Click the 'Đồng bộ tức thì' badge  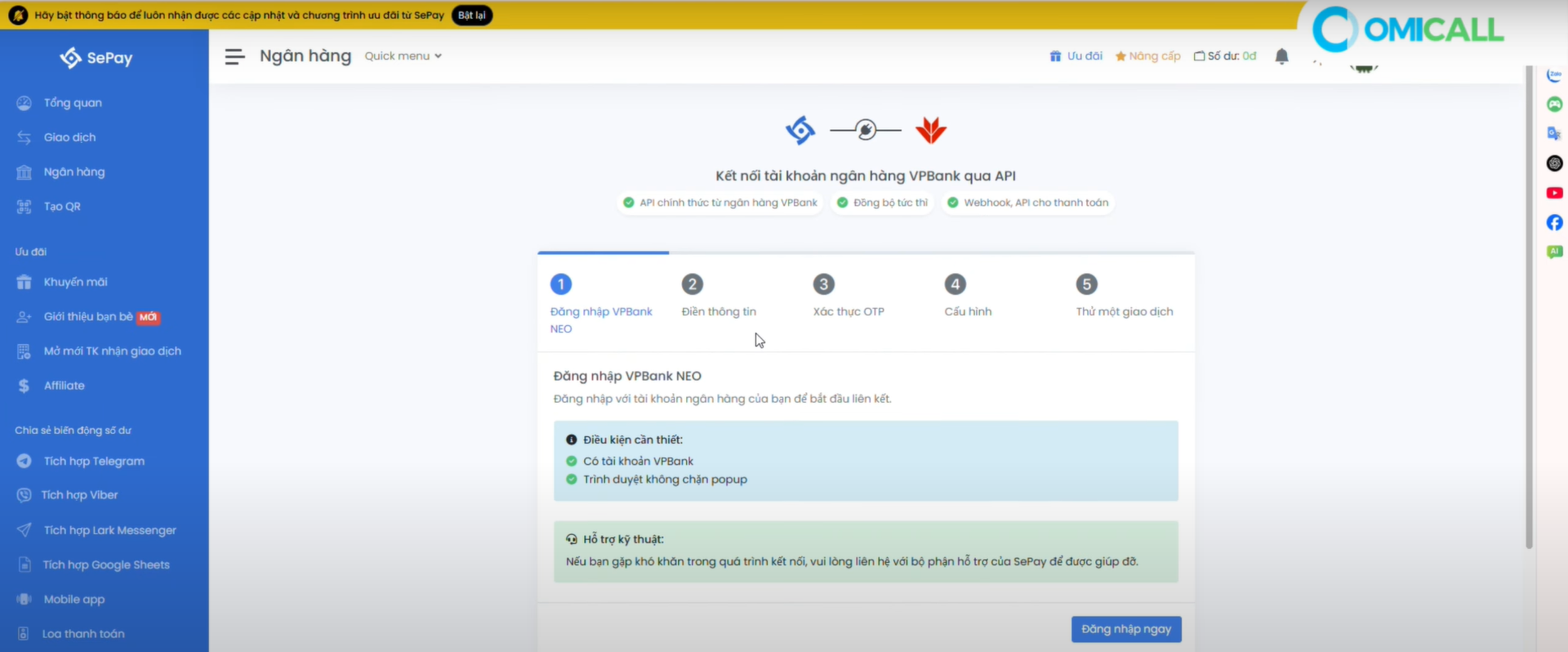click(883, 203)
